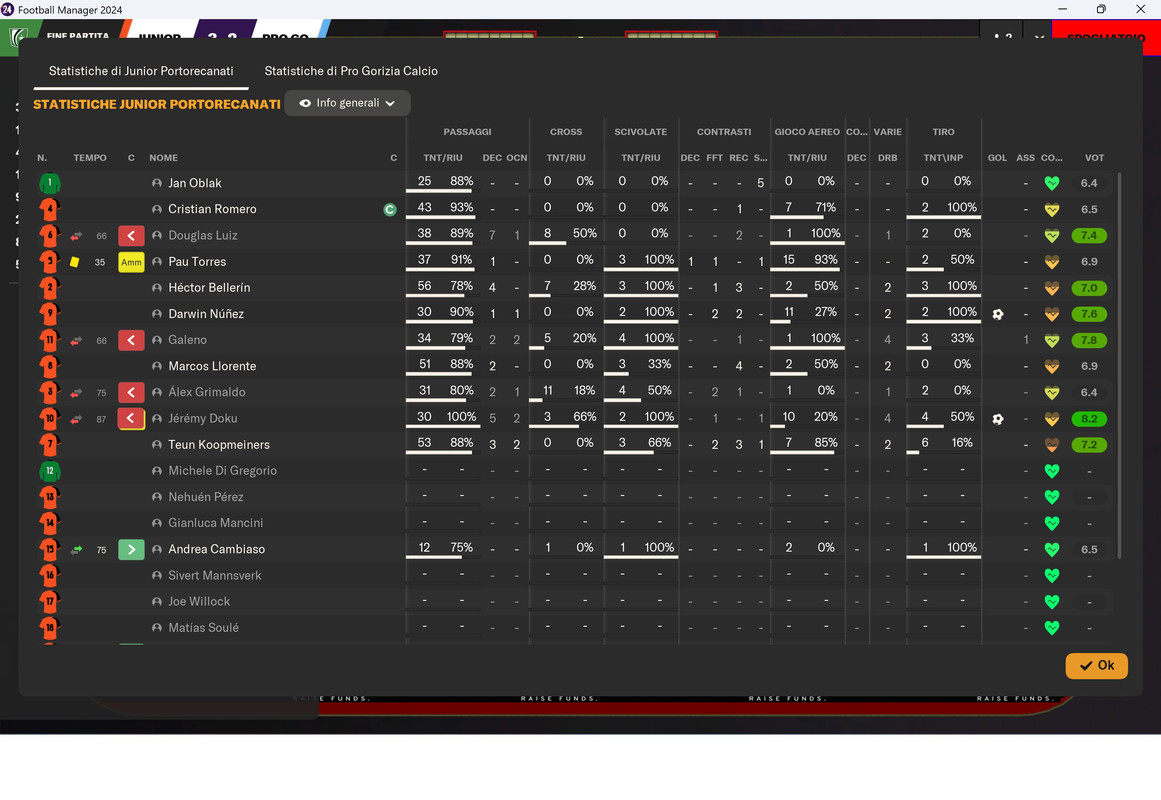1161x800 pixels.
Task: Click Teun Koopmeiners's 7.2 rating badge
Action: click(x=1089, y=445)
